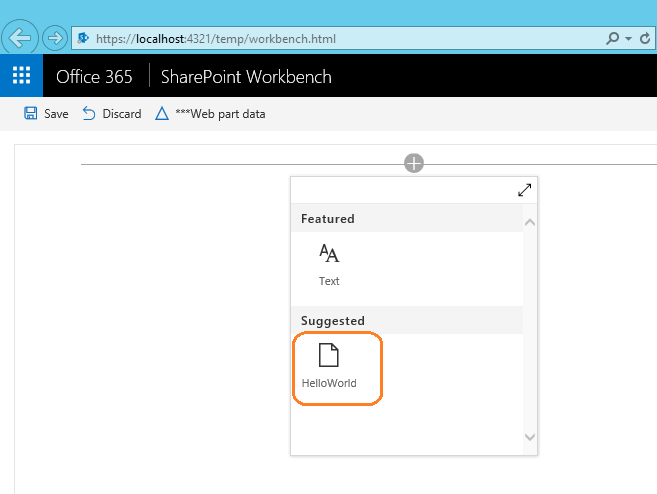Viewport: 657px width, 494px height.
Task: Add the HelloWorld web part
Action: pos(329,366)
